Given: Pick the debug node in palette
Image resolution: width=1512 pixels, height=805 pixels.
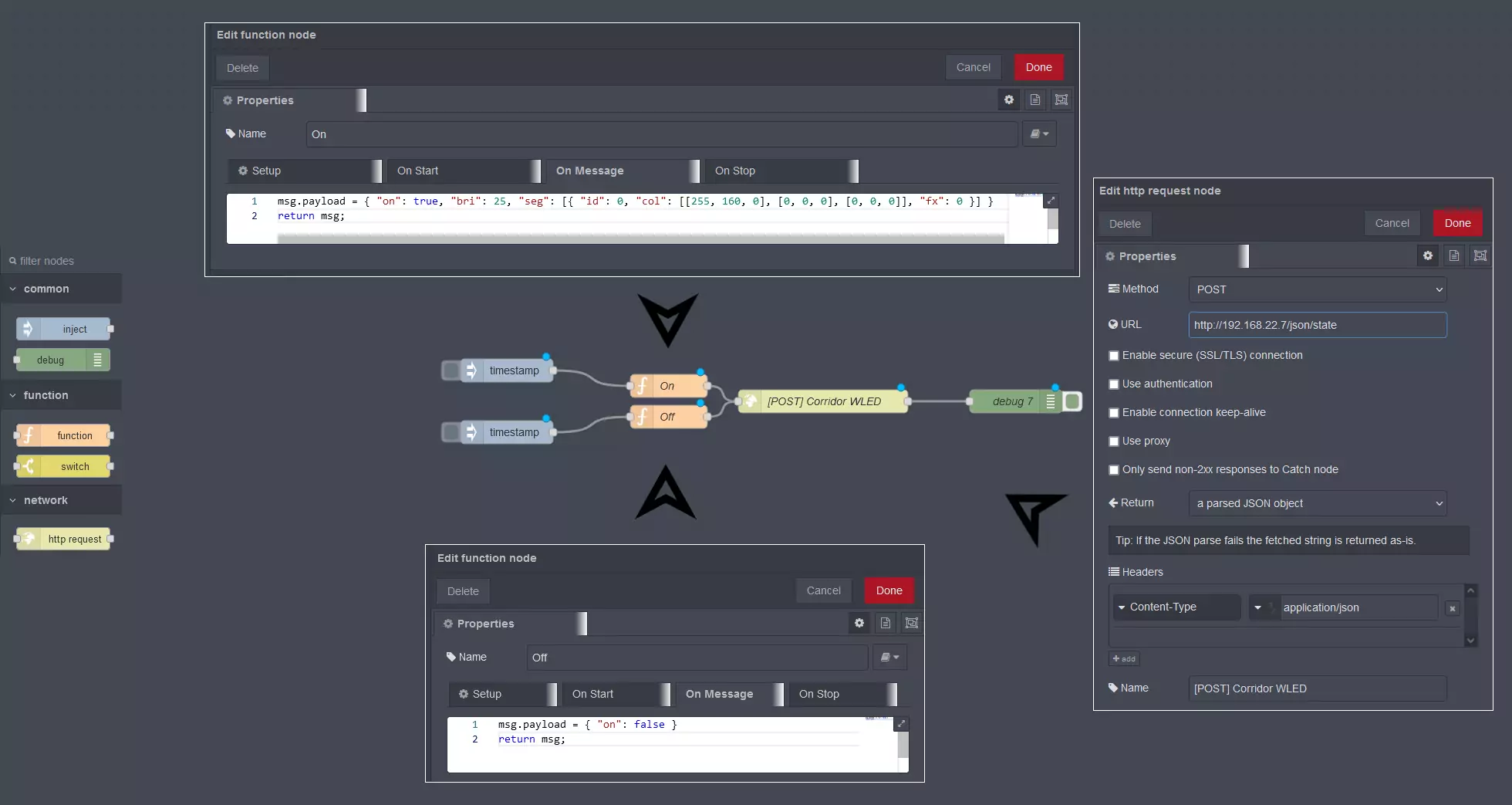Looking at the screenshot, I should tap(63, 360).
